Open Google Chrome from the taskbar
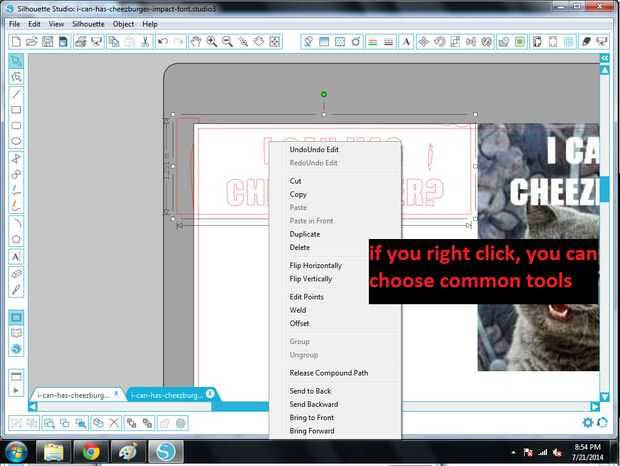The image size is (620, 466). point(91,452)
